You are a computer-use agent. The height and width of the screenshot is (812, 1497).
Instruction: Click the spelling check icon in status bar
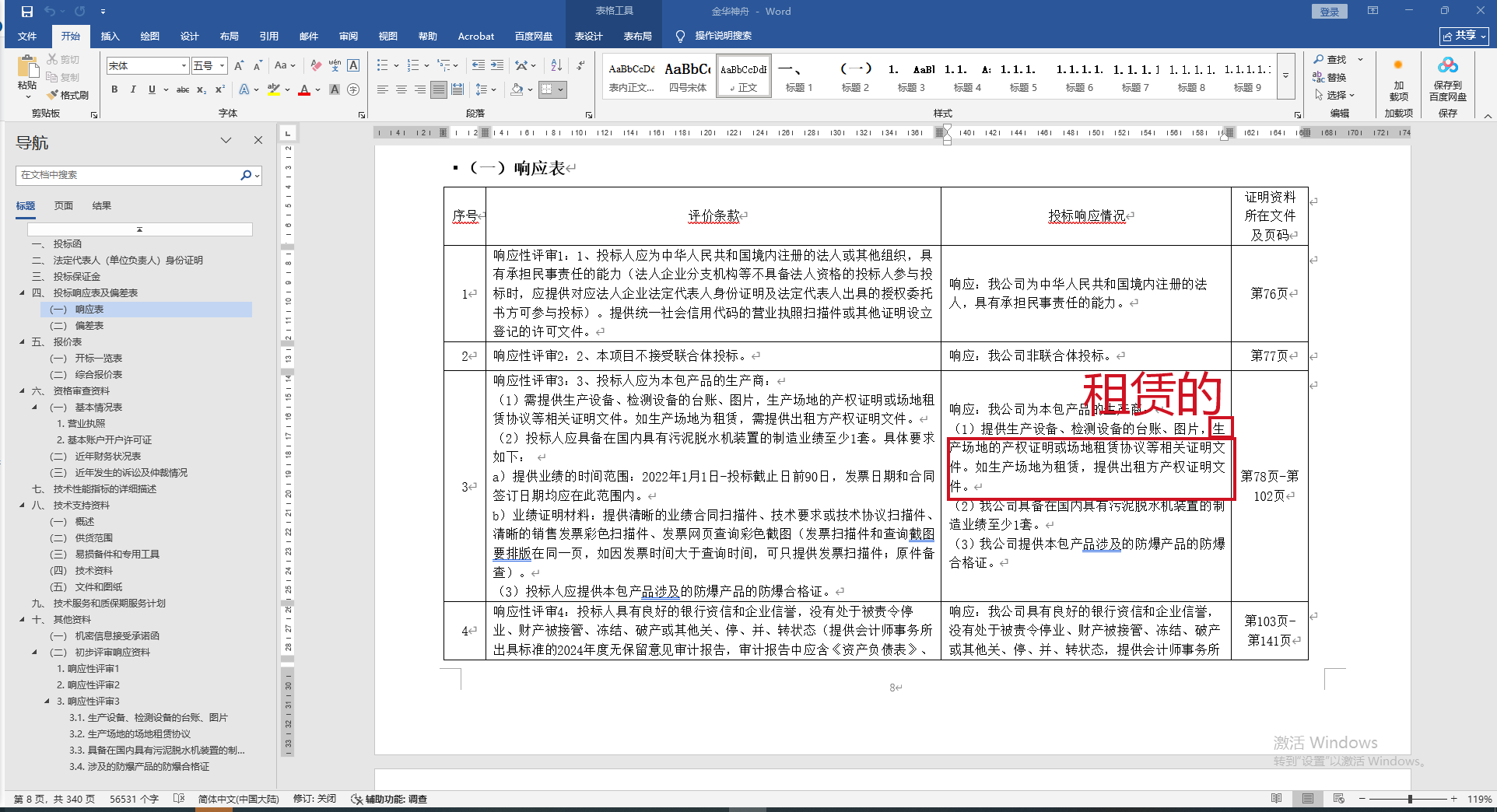coord(179,799)
